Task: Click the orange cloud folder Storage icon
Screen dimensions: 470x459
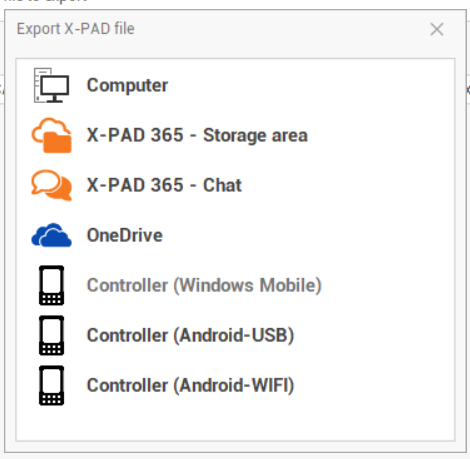Action: [x=51, y=135]
